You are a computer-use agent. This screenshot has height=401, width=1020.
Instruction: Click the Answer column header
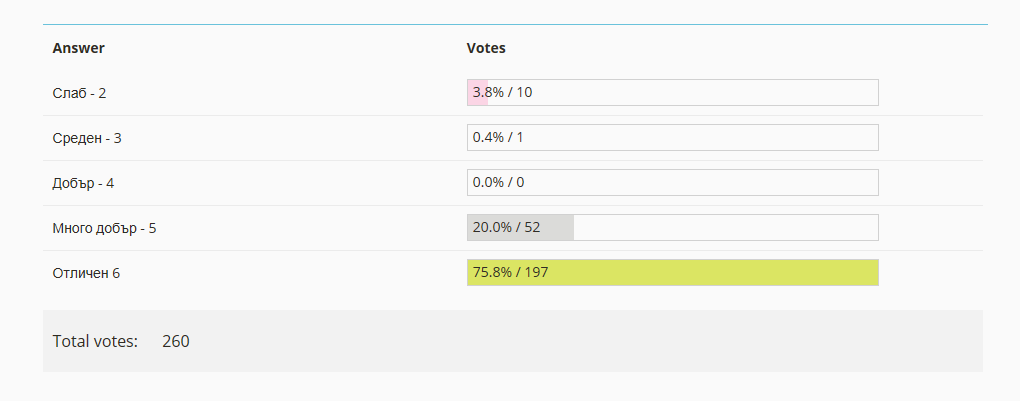click(x=78, y=48)
